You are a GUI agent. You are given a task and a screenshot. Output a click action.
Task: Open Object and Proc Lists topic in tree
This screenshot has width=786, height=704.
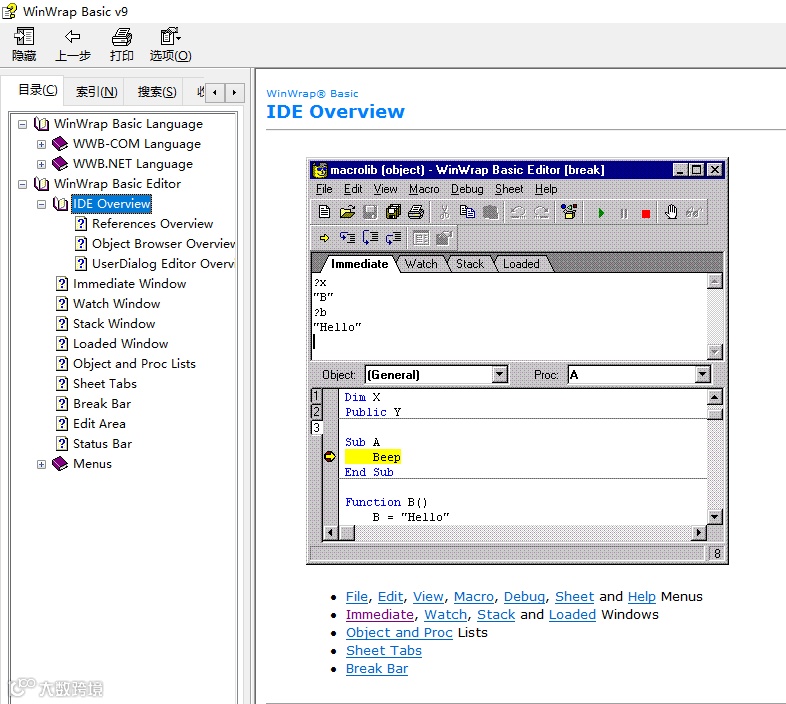134,364
